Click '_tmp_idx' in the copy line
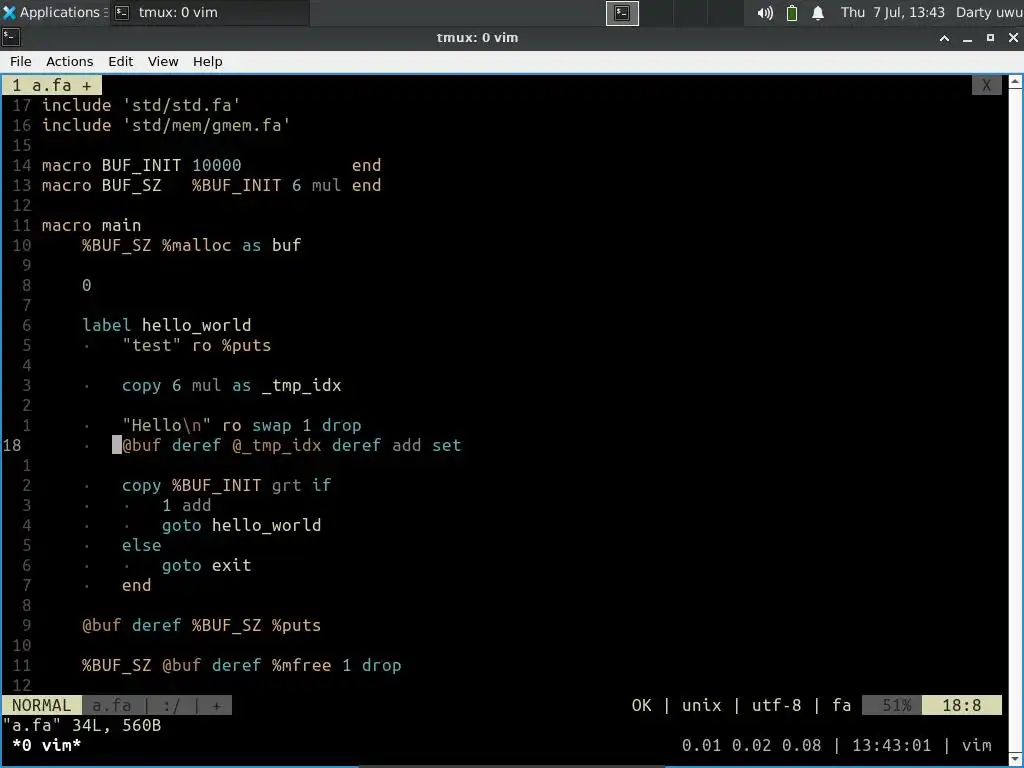Viewport: 1024px width, 768px height. click(301, 385)
